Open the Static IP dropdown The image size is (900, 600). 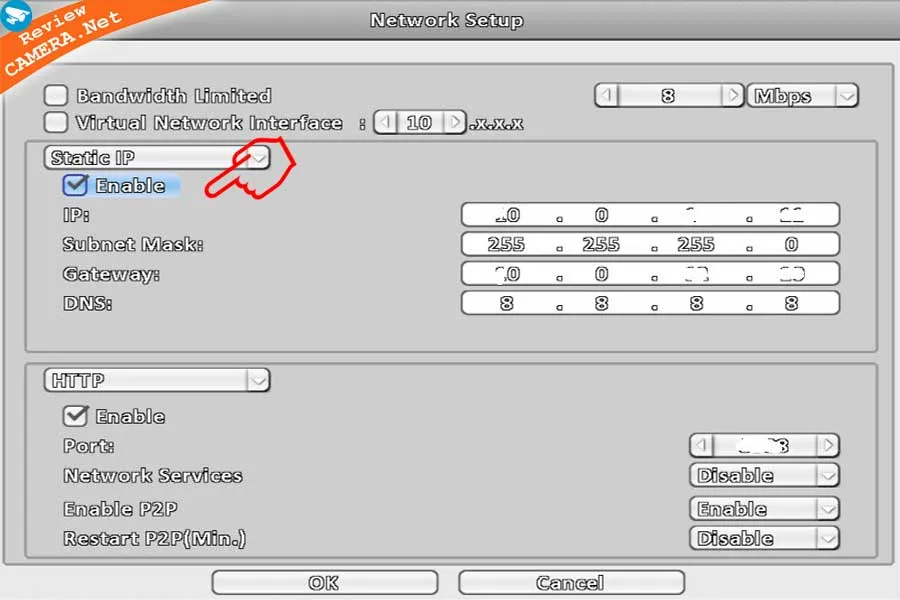pyautogui.click(x=157, y=157)
